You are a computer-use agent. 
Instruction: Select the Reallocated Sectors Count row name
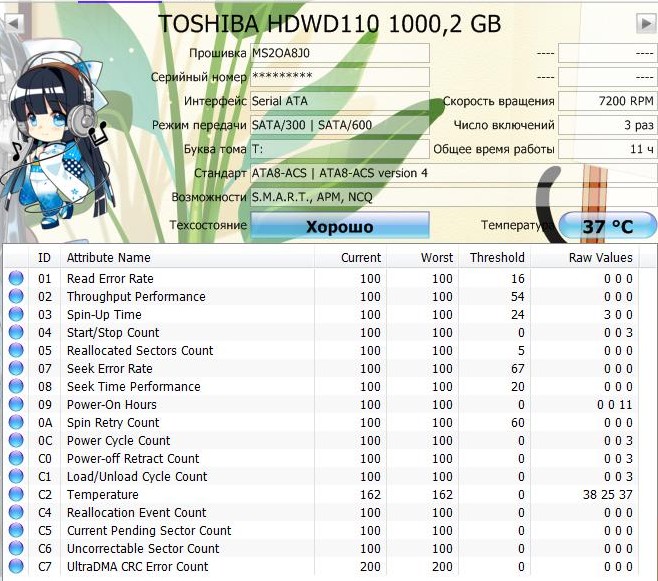coord(140,351)
